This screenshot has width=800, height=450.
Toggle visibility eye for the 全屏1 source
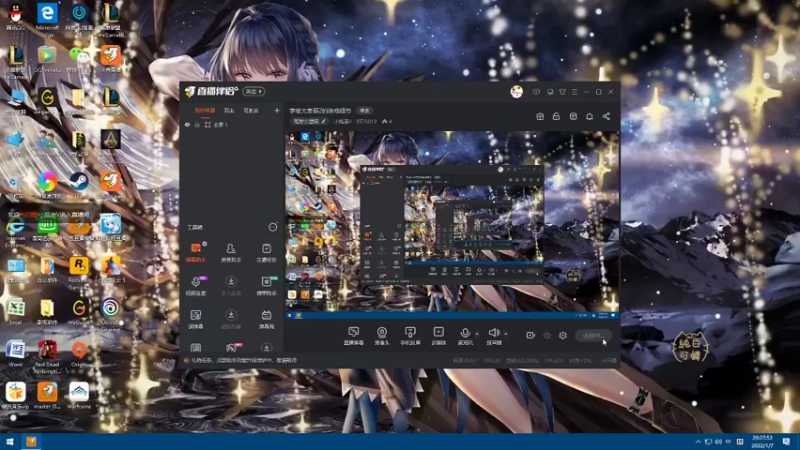(187, 125)
